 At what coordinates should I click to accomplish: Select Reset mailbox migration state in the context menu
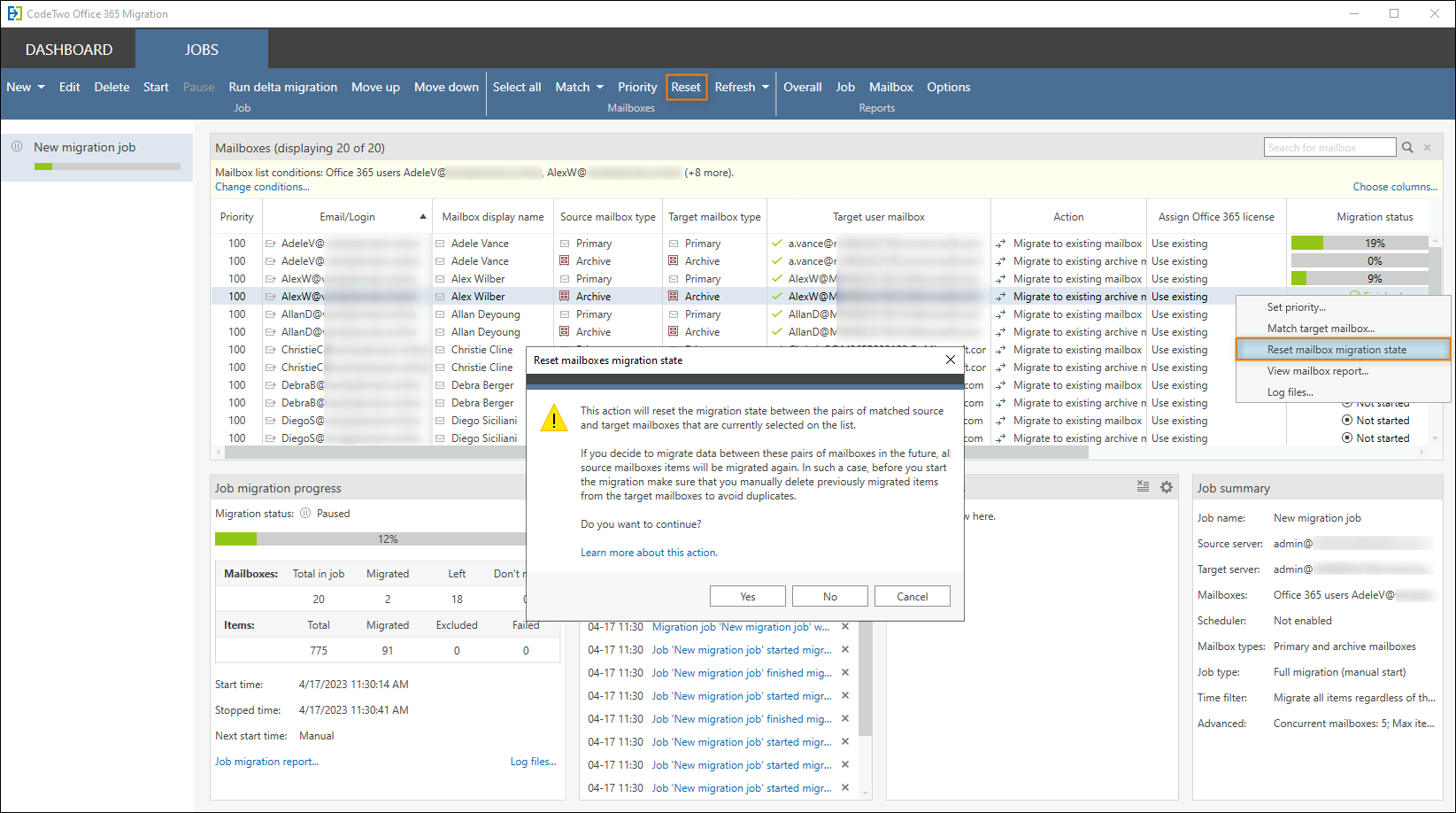click(1342, 350)
